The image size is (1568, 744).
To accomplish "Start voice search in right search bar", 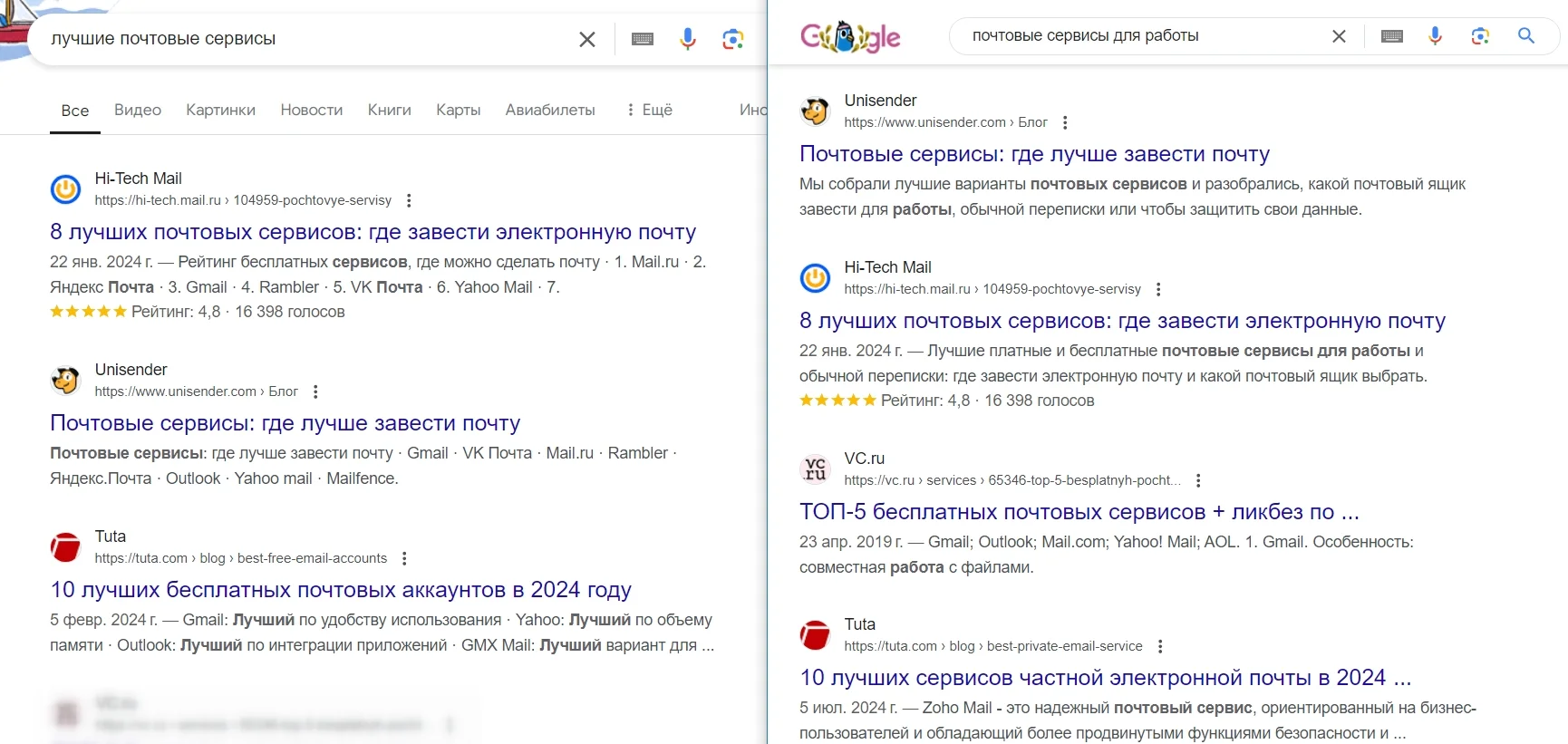I will coord(1435,36).
